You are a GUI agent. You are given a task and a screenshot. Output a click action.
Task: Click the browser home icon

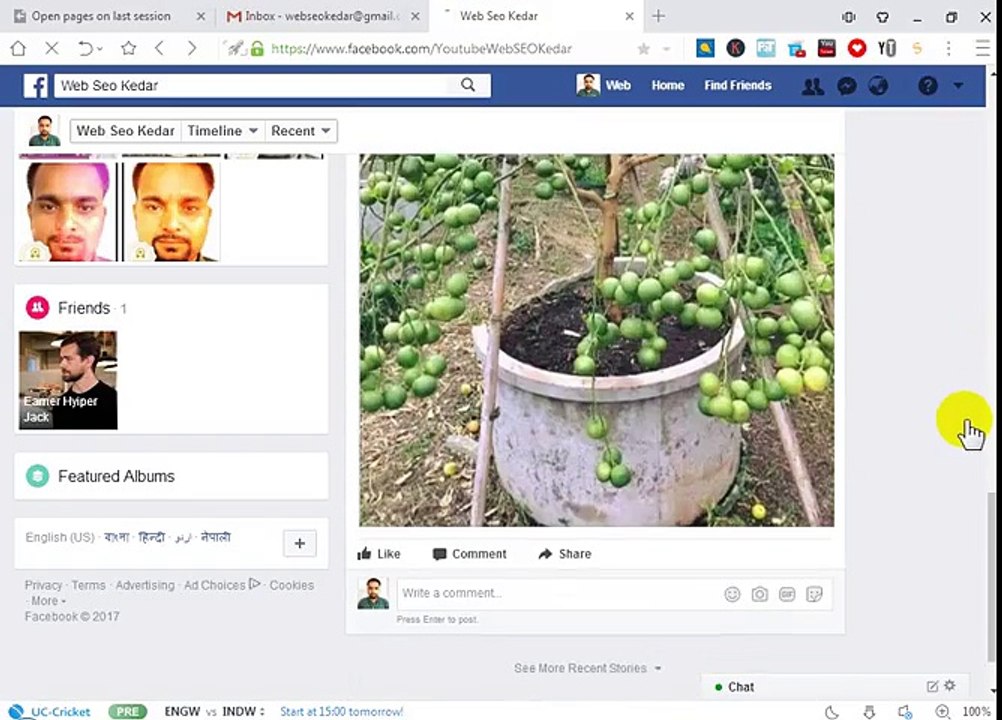(18, 49)
